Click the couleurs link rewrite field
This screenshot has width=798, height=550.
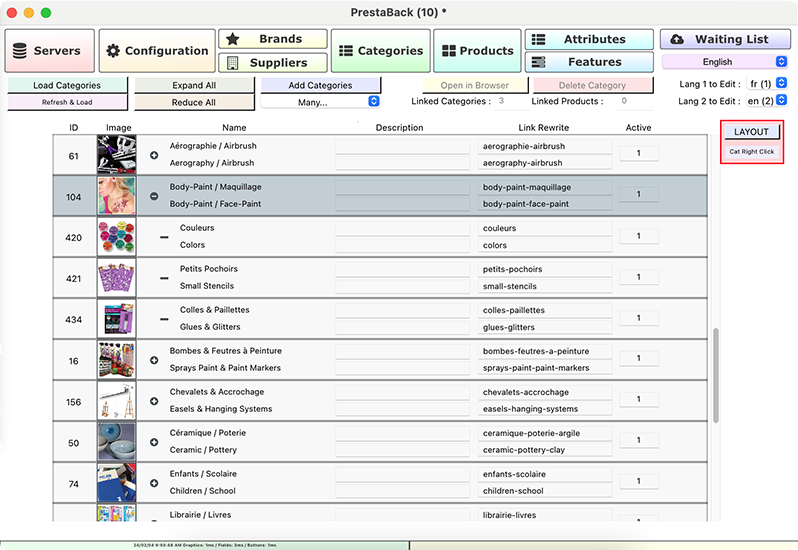point(545,228)
